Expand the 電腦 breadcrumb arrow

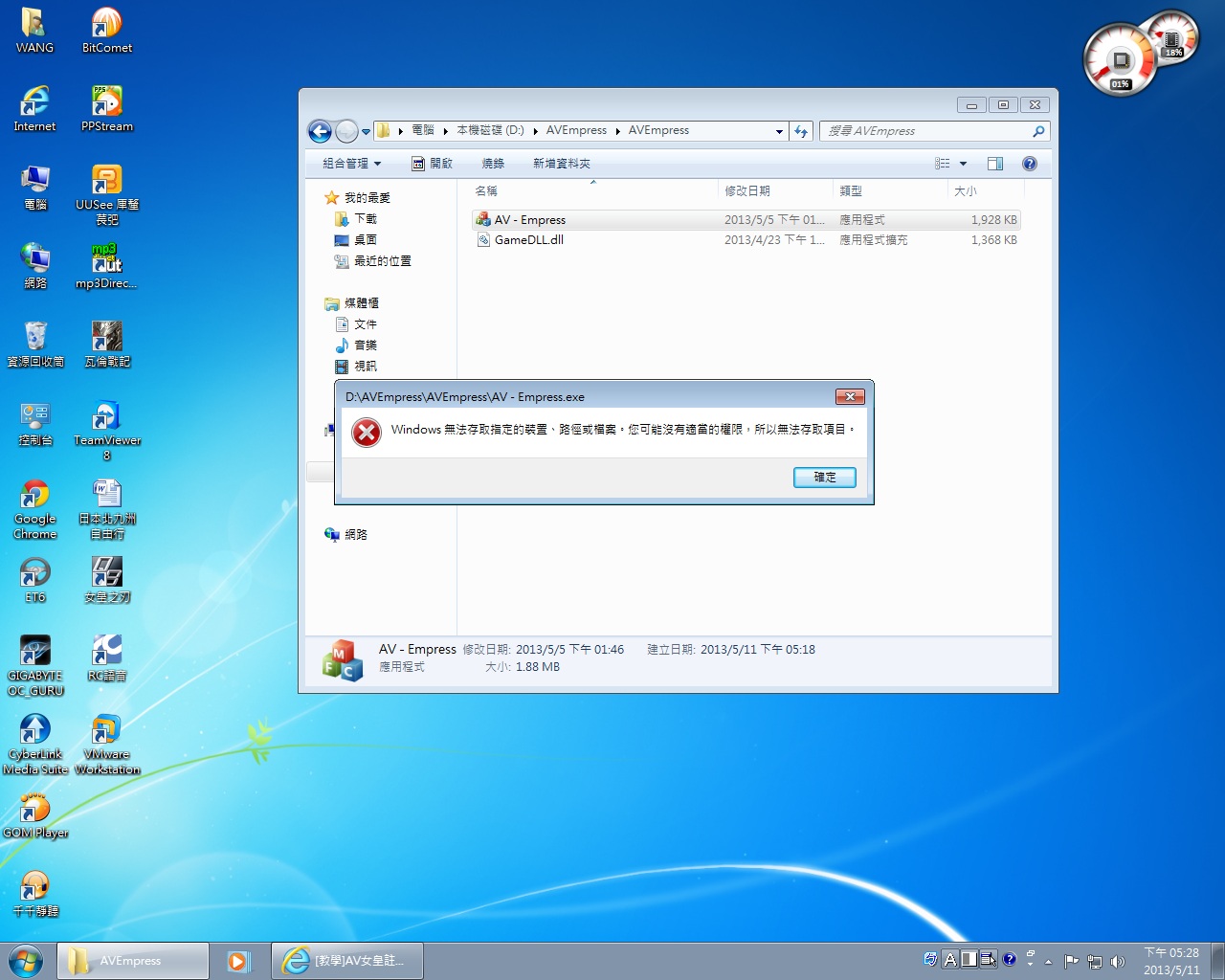[445, 131]
